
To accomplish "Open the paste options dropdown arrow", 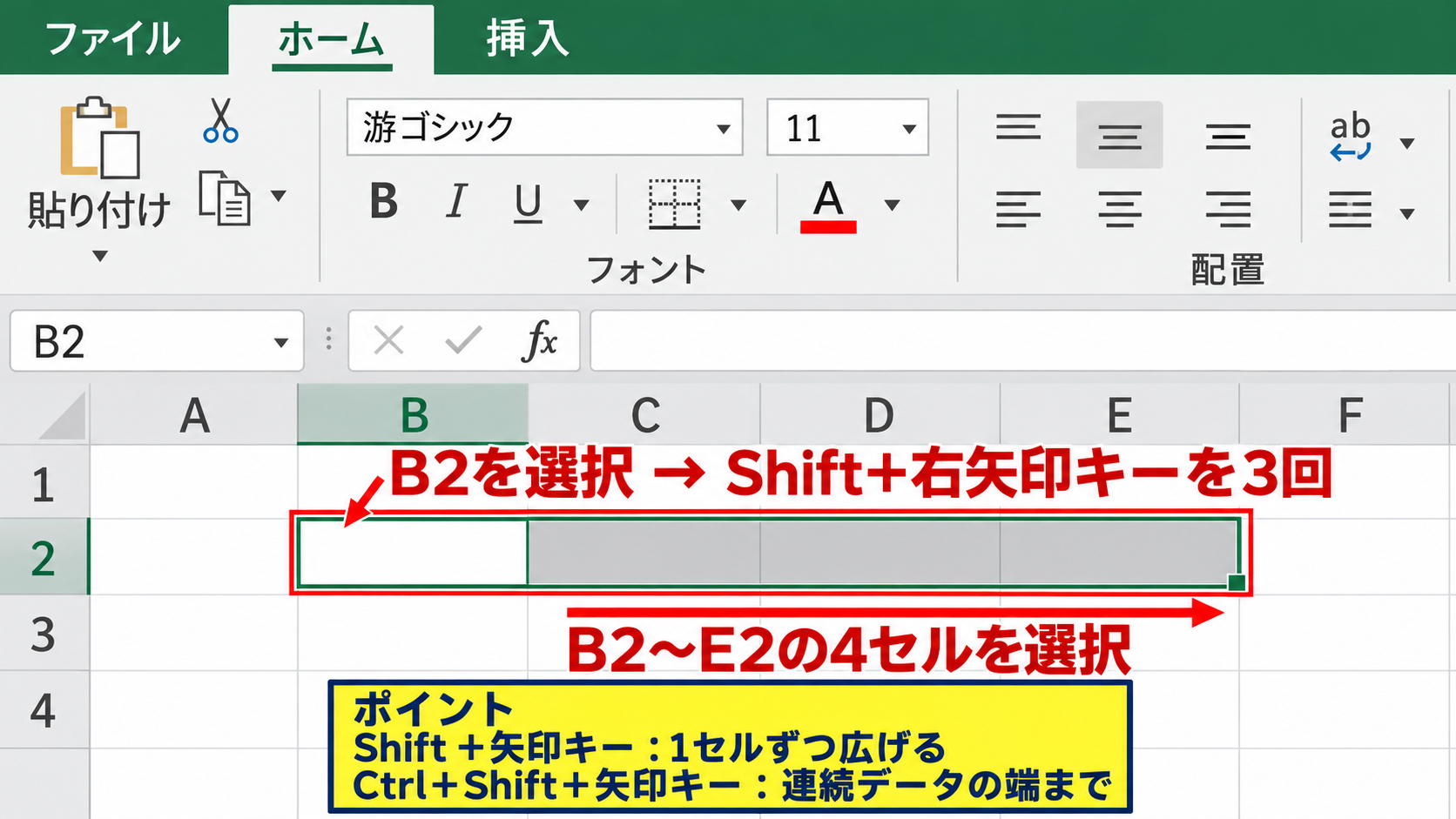I will click(100, 256).
